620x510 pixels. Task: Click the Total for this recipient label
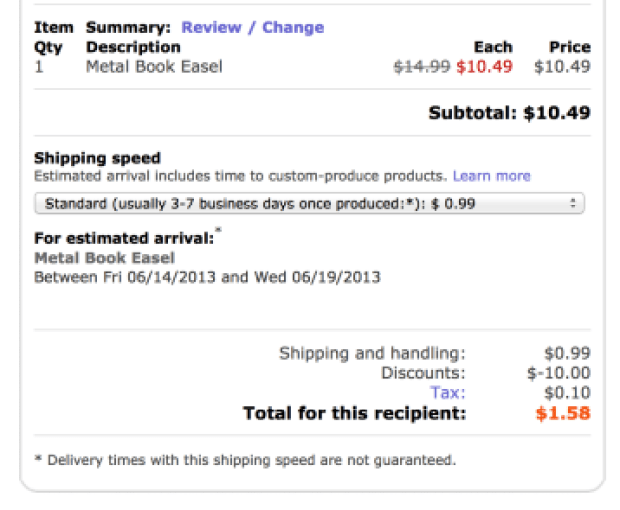[x=354, y=413]
